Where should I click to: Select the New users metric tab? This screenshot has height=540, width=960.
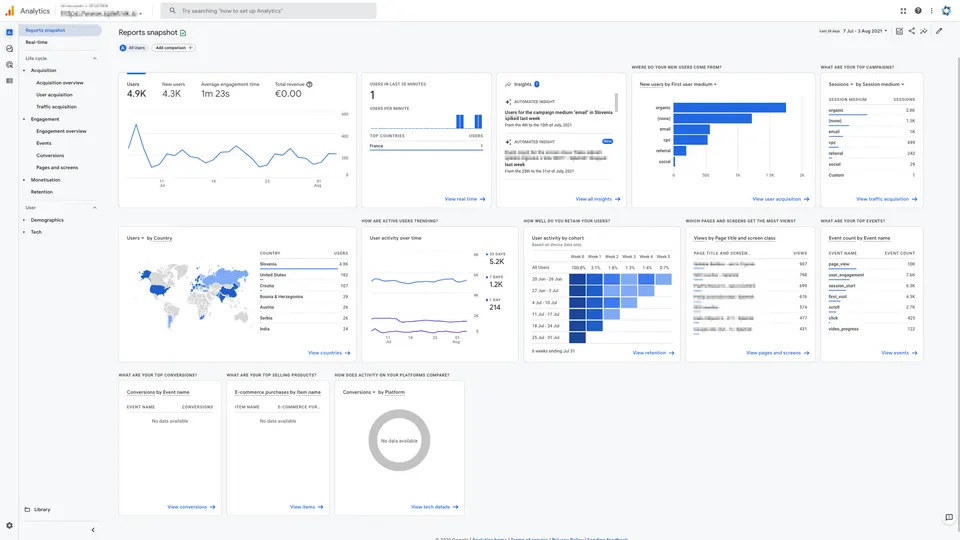pos(173,90)
